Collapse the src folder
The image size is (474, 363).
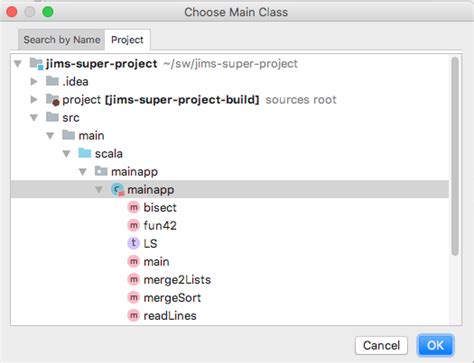tap(34, 117)
